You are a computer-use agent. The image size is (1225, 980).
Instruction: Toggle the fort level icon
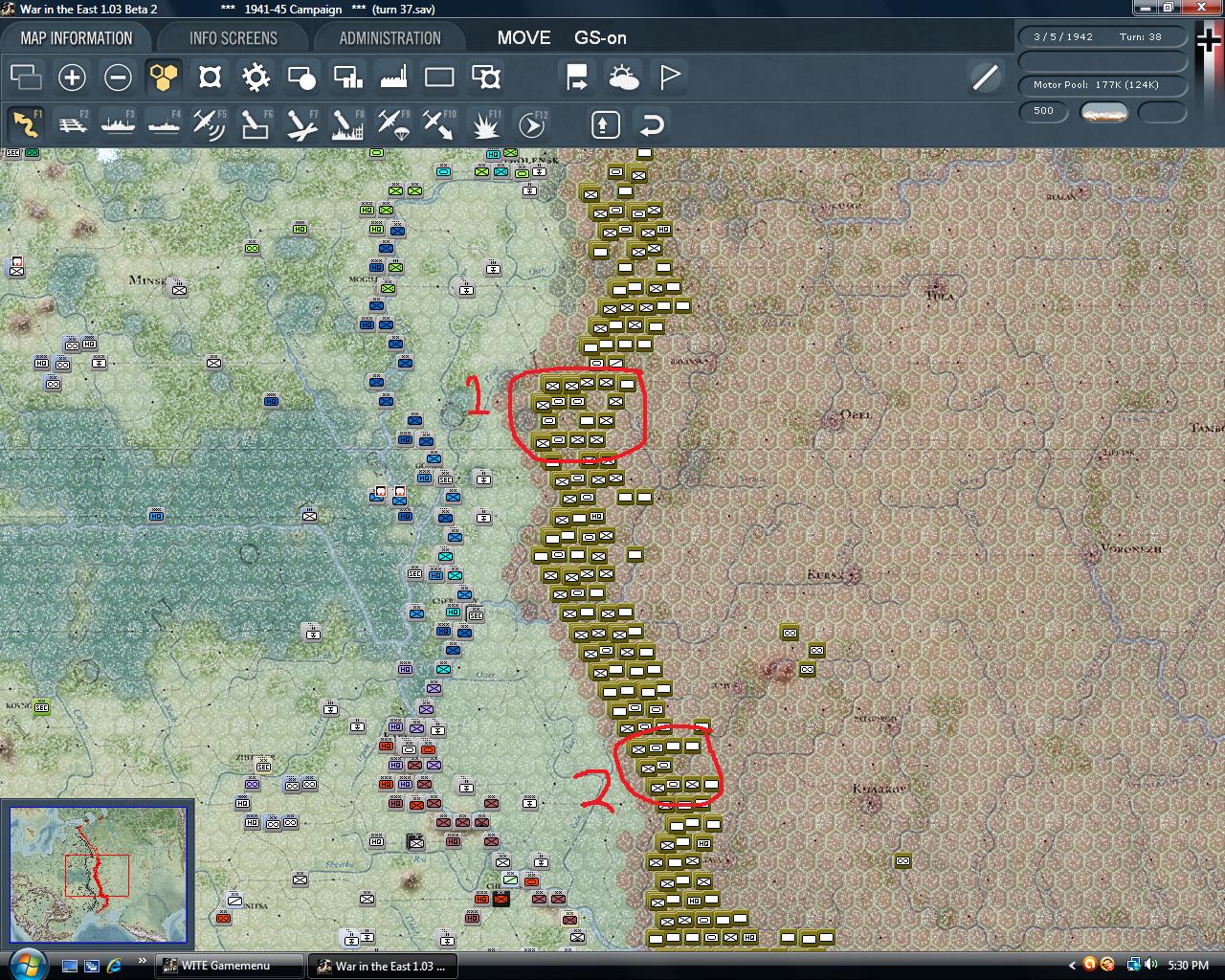210,77
